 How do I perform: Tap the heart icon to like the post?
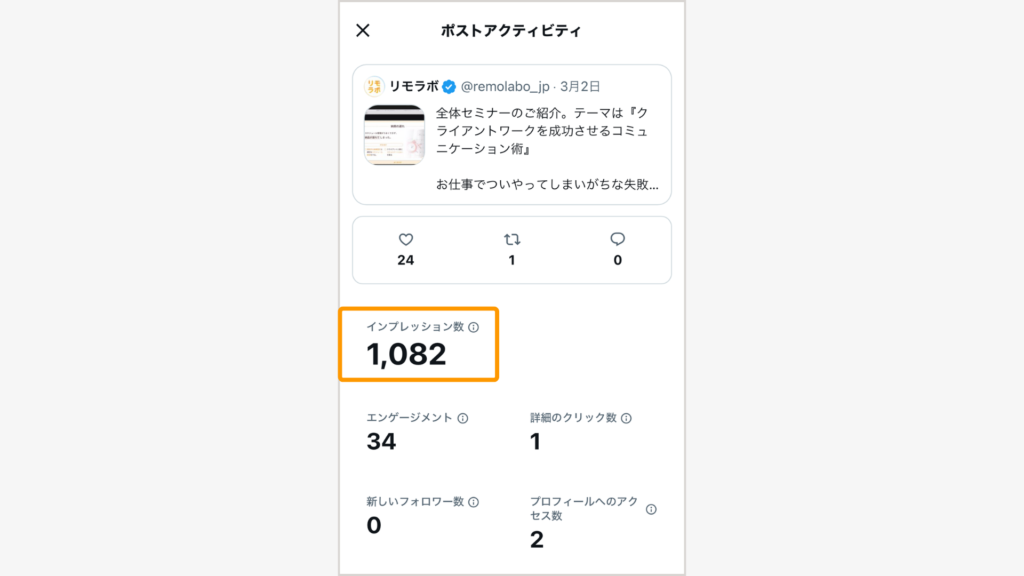[x=406, y=238]
